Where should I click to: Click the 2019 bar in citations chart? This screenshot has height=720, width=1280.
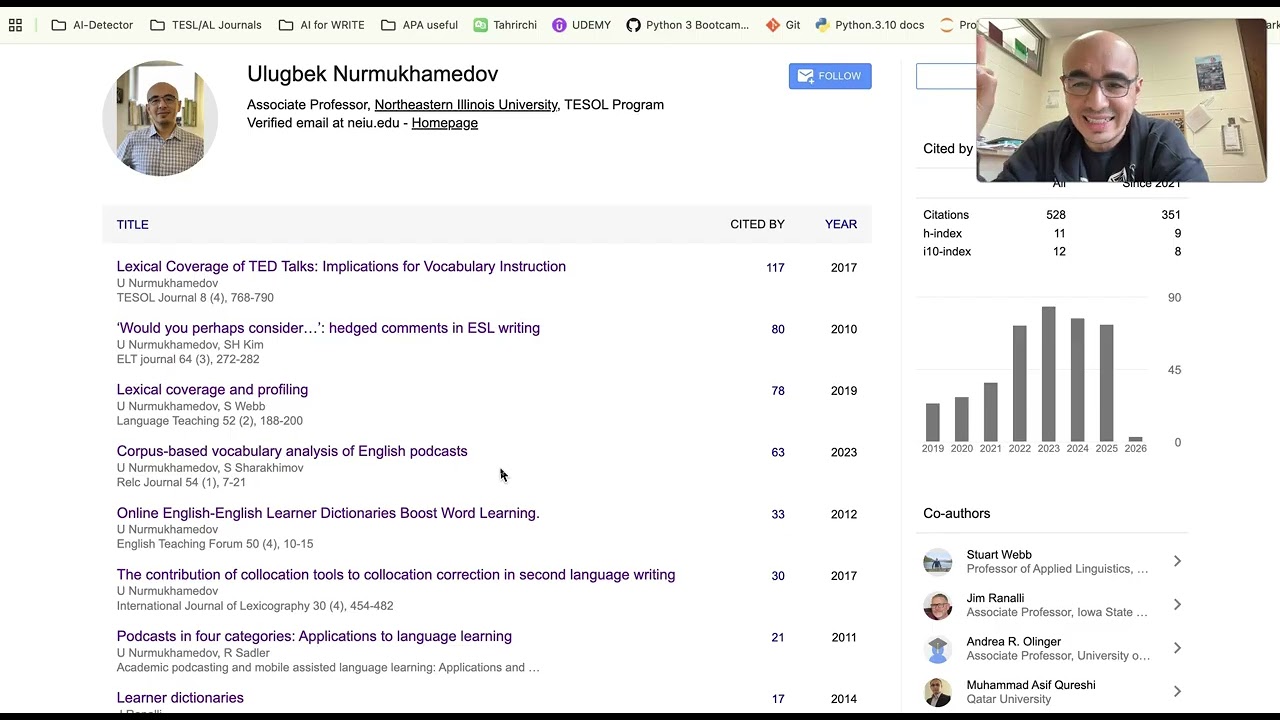click(x=933, y=423)
